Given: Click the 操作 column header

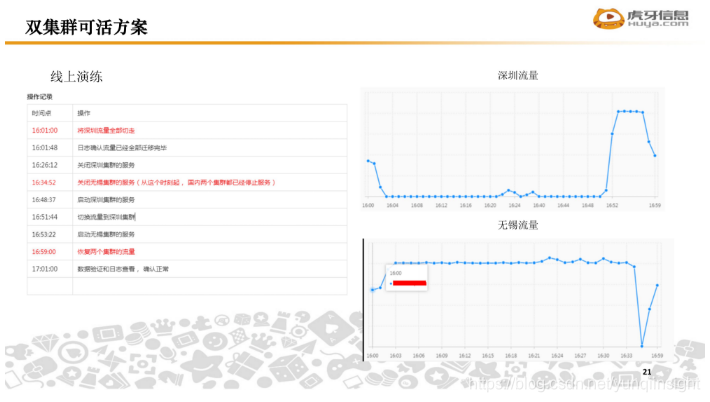Looking at the screenshot, I should click(x=84, y=113).
